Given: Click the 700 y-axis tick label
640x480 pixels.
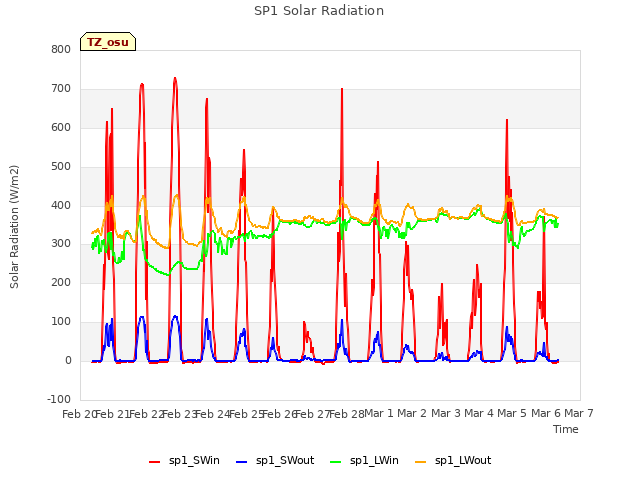Looking at the screenshot, I should [x=61, y=89].
